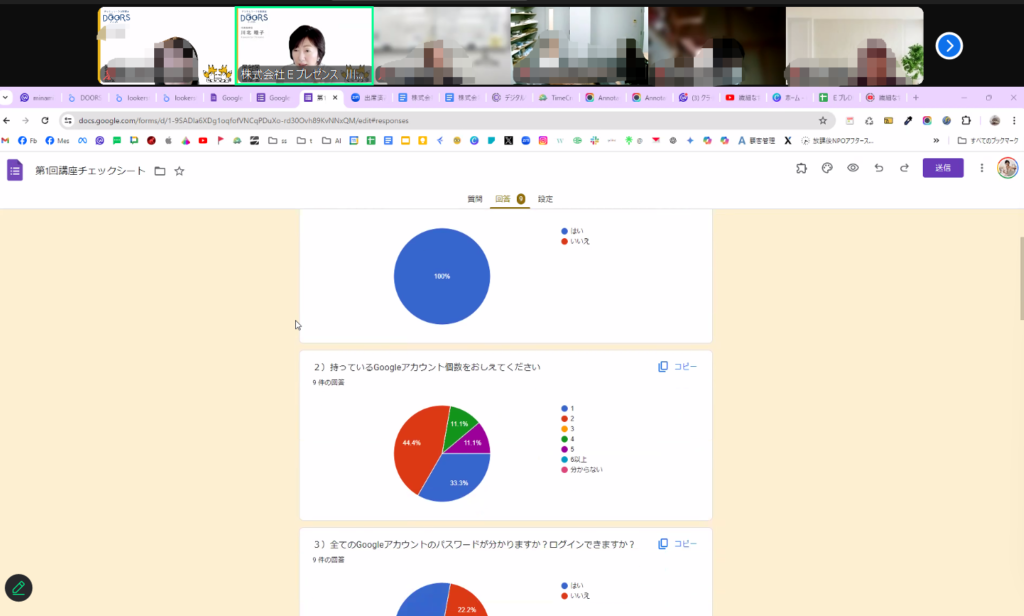Open the AI bookmarks folder

(x=332, y=140)
